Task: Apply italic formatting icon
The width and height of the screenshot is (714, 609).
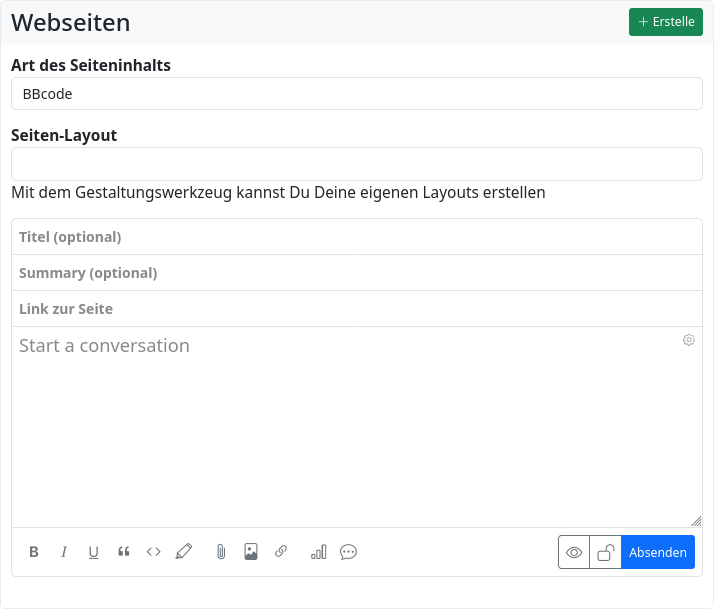Action: [x=64, y=552]
